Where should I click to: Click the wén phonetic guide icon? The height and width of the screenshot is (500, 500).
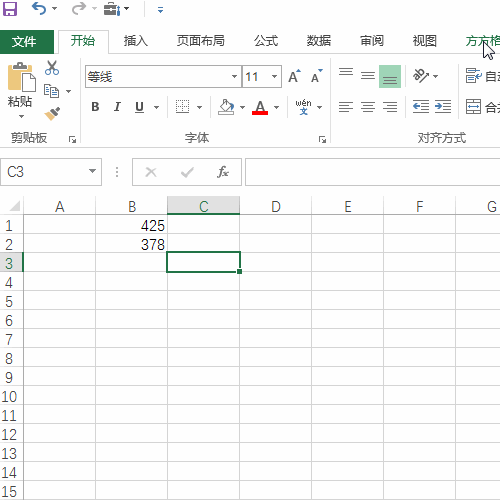[303, 107]
